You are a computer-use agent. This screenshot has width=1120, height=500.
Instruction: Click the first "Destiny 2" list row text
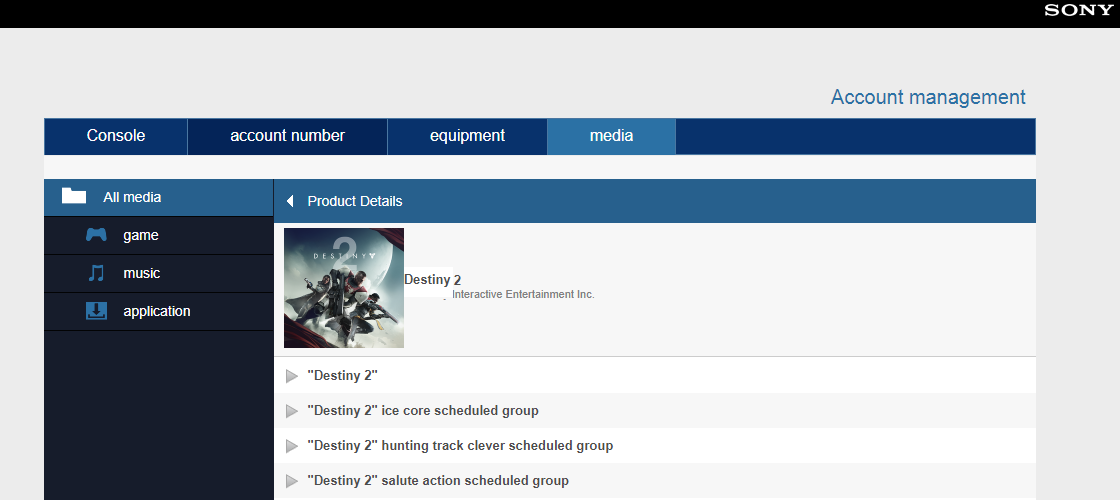tap(342, 376)
